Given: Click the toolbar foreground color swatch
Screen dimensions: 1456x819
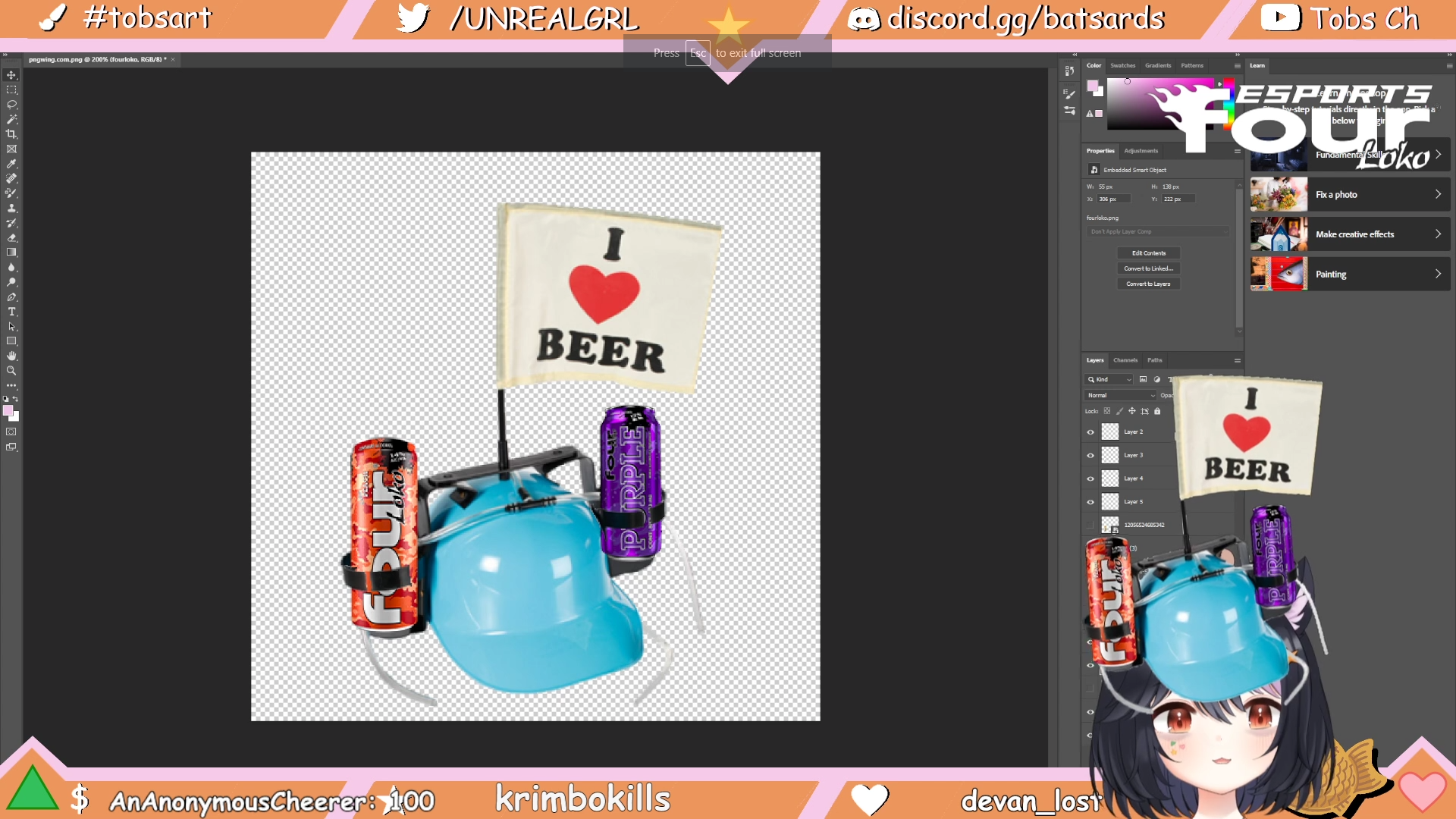Looking at the screenshot, I should click(8, 410).
